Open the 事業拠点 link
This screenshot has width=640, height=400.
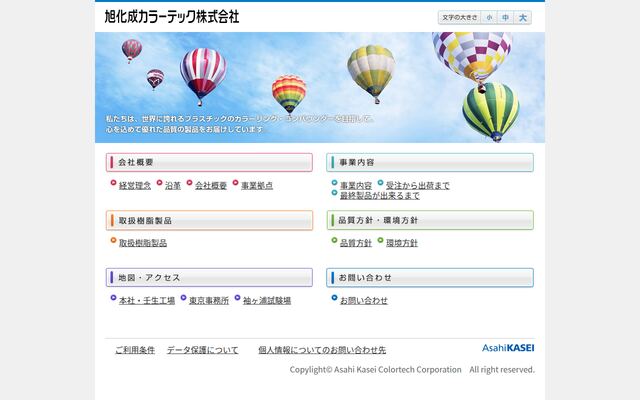point(257,186)
